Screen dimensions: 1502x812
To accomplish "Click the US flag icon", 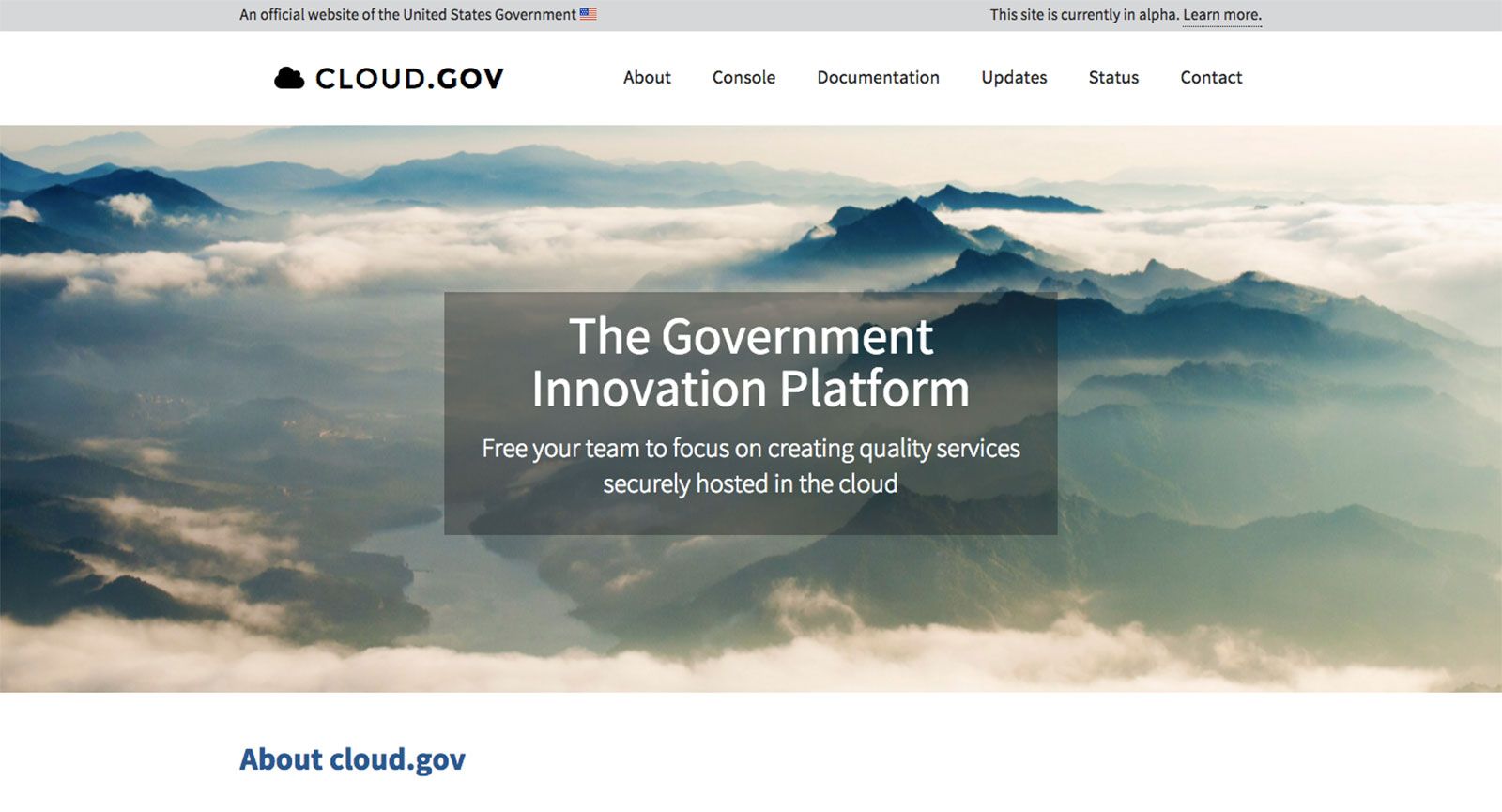I will (589, 14).
